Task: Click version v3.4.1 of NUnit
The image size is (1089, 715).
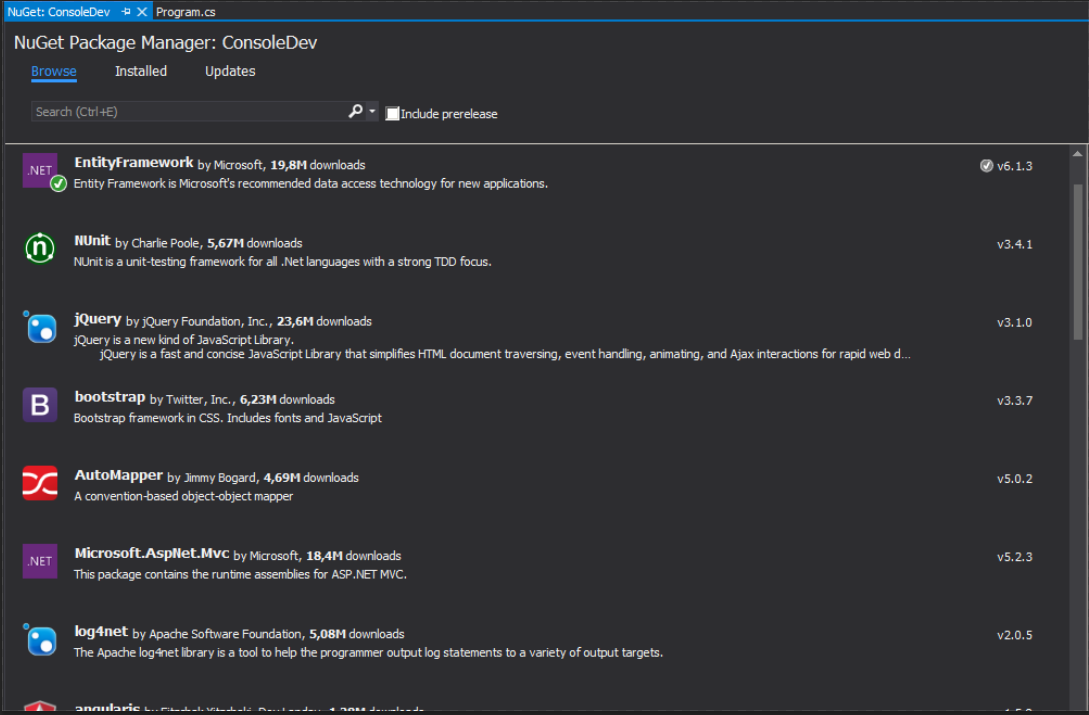Action: click(x=1015, y=244)
